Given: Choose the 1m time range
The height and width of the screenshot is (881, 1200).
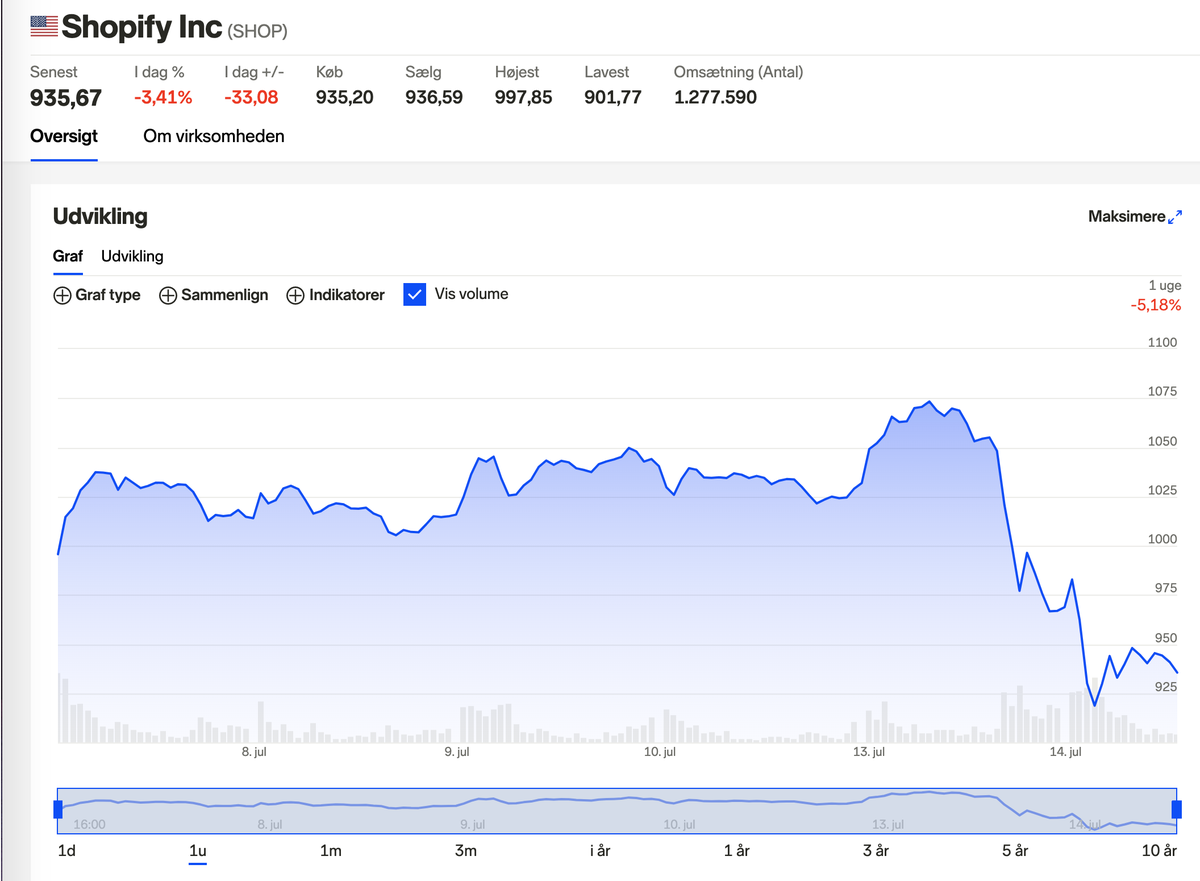Looking at the screenshot, I should (x=331, y=851).
